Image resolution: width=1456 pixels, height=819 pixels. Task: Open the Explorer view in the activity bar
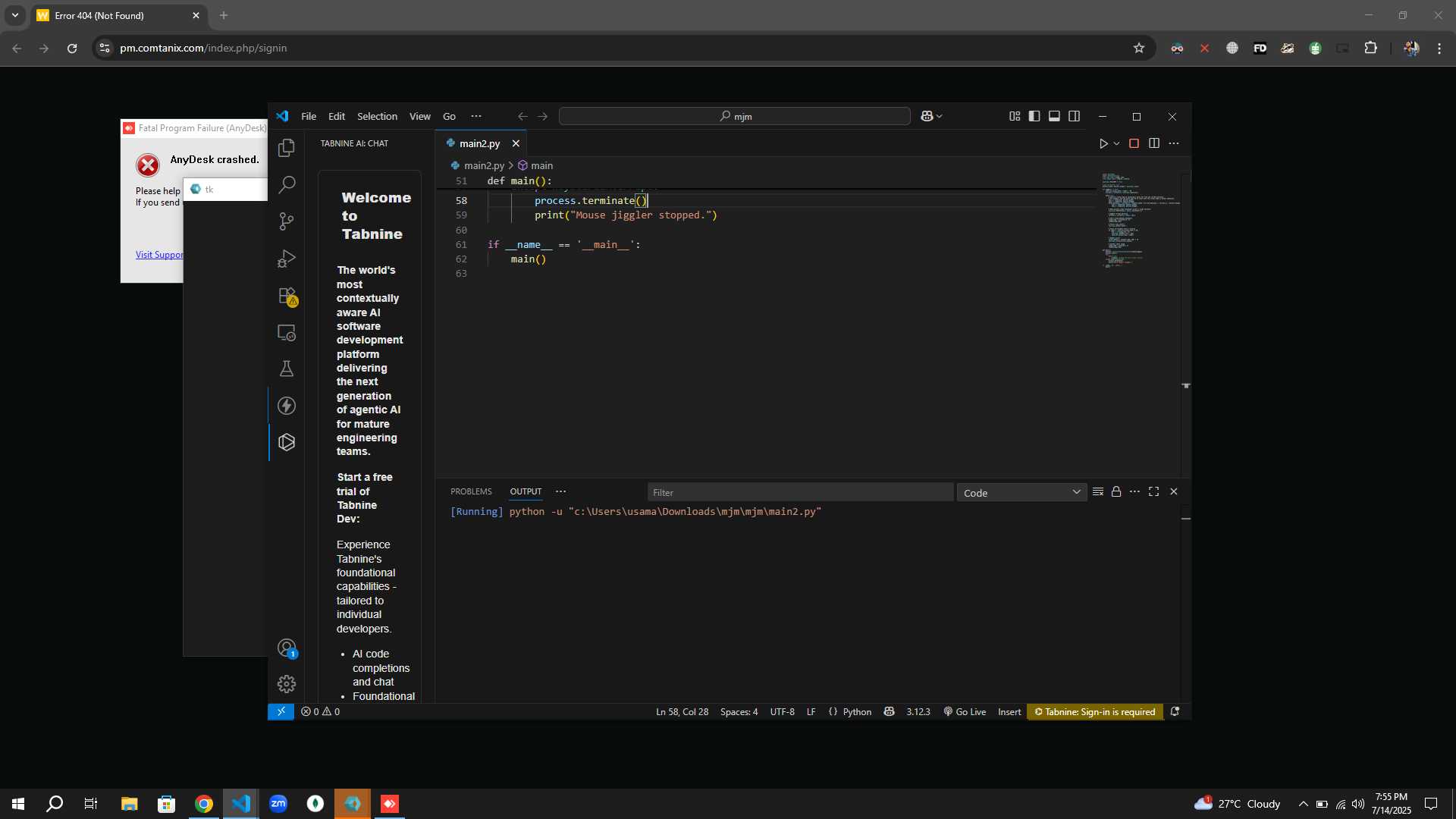click(287, 148)
